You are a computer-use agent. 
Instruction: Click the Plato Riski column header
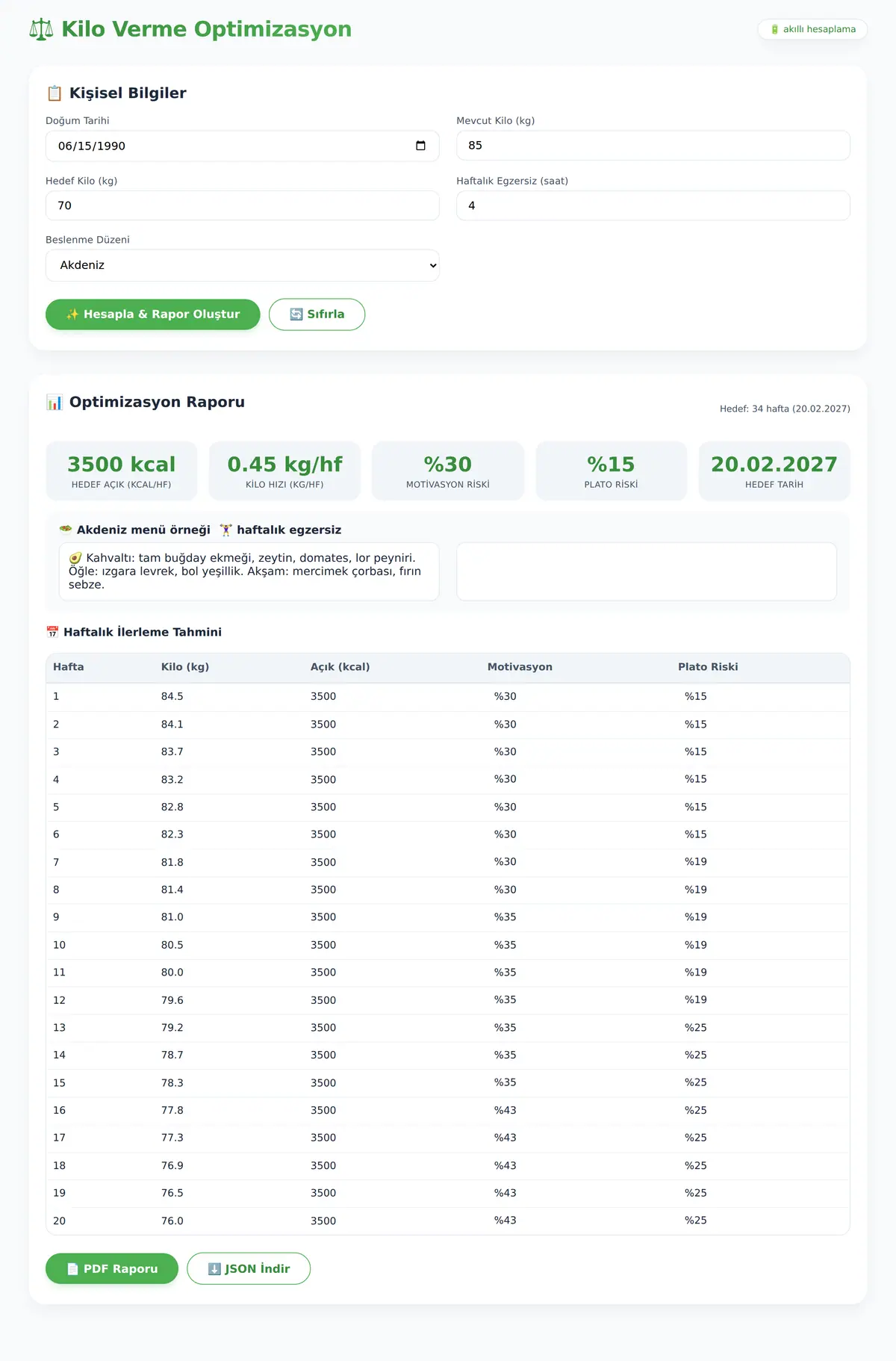tap(708, 667)
